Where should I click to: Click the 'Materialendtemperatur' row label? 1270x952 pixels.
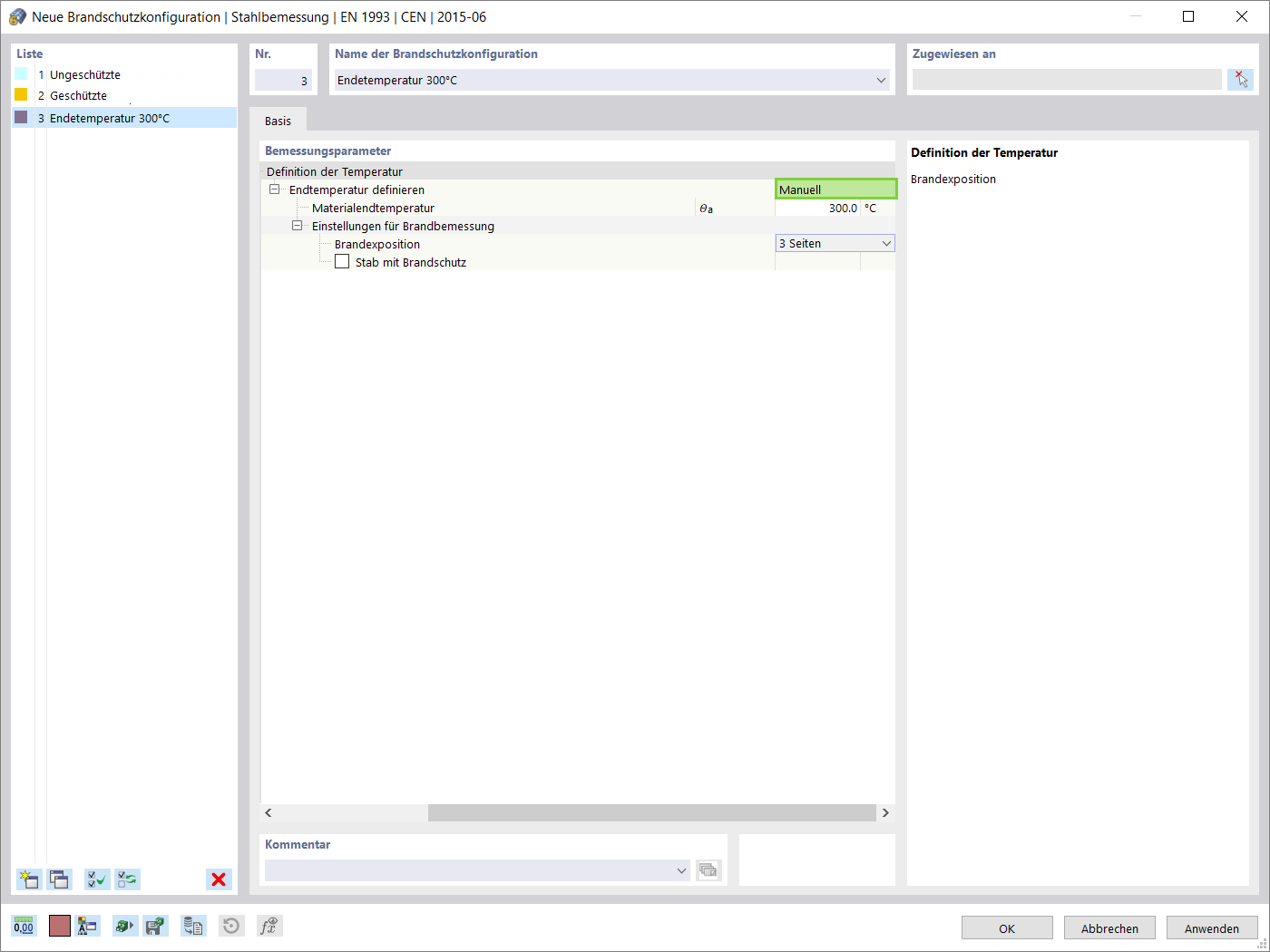tap(373, 208)
